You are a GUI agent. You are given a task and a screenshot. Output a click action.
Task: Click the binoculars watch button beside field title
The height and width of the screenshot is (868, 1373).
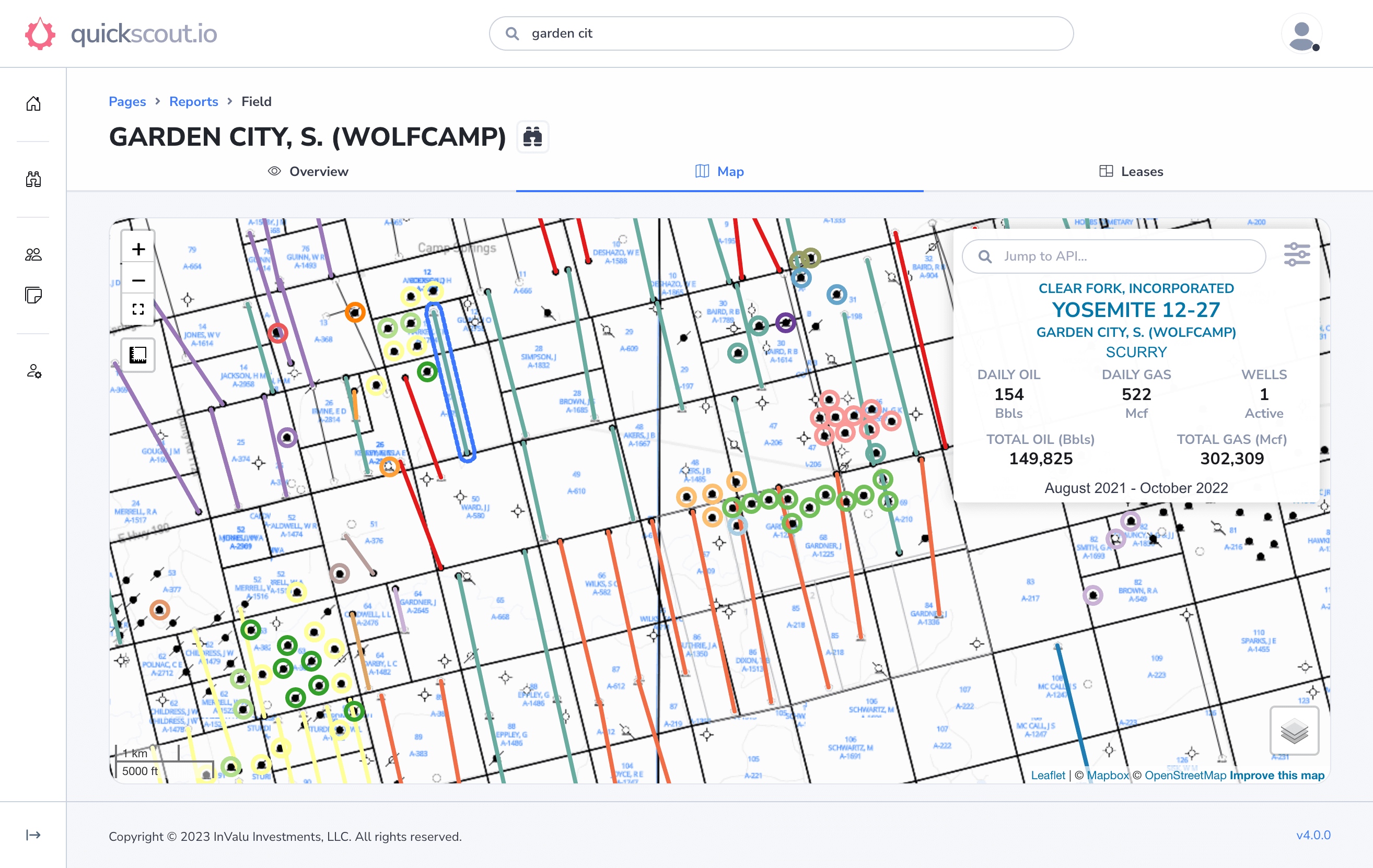(x=532, y=137)
